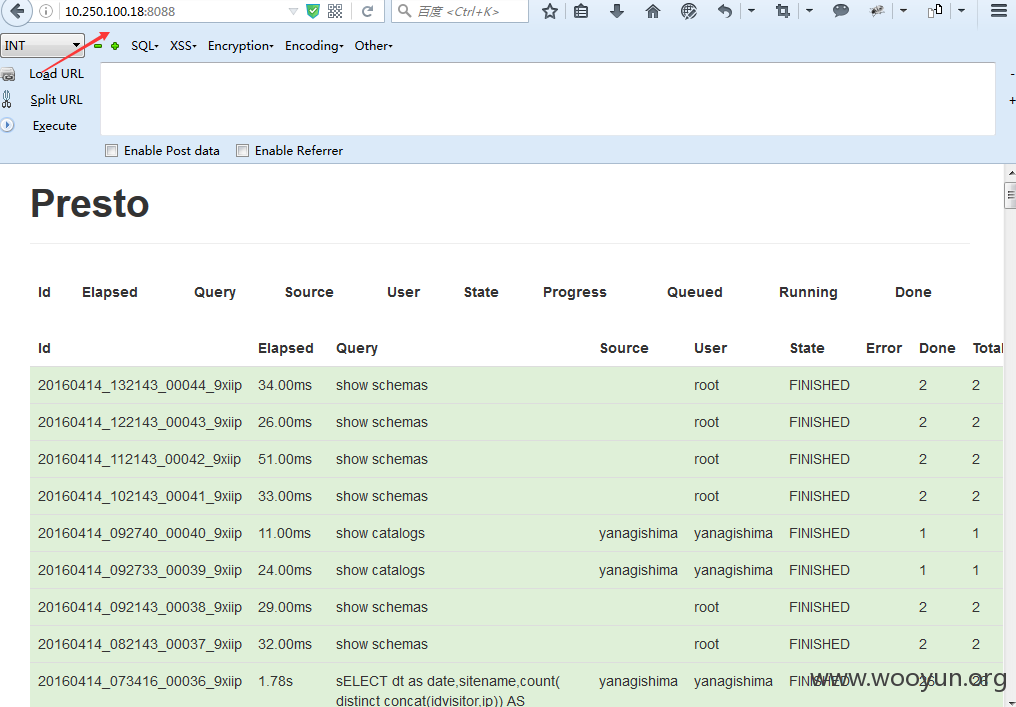Click the pages copy toolbar icon
Screen dimensions: 1016x707
934,10
